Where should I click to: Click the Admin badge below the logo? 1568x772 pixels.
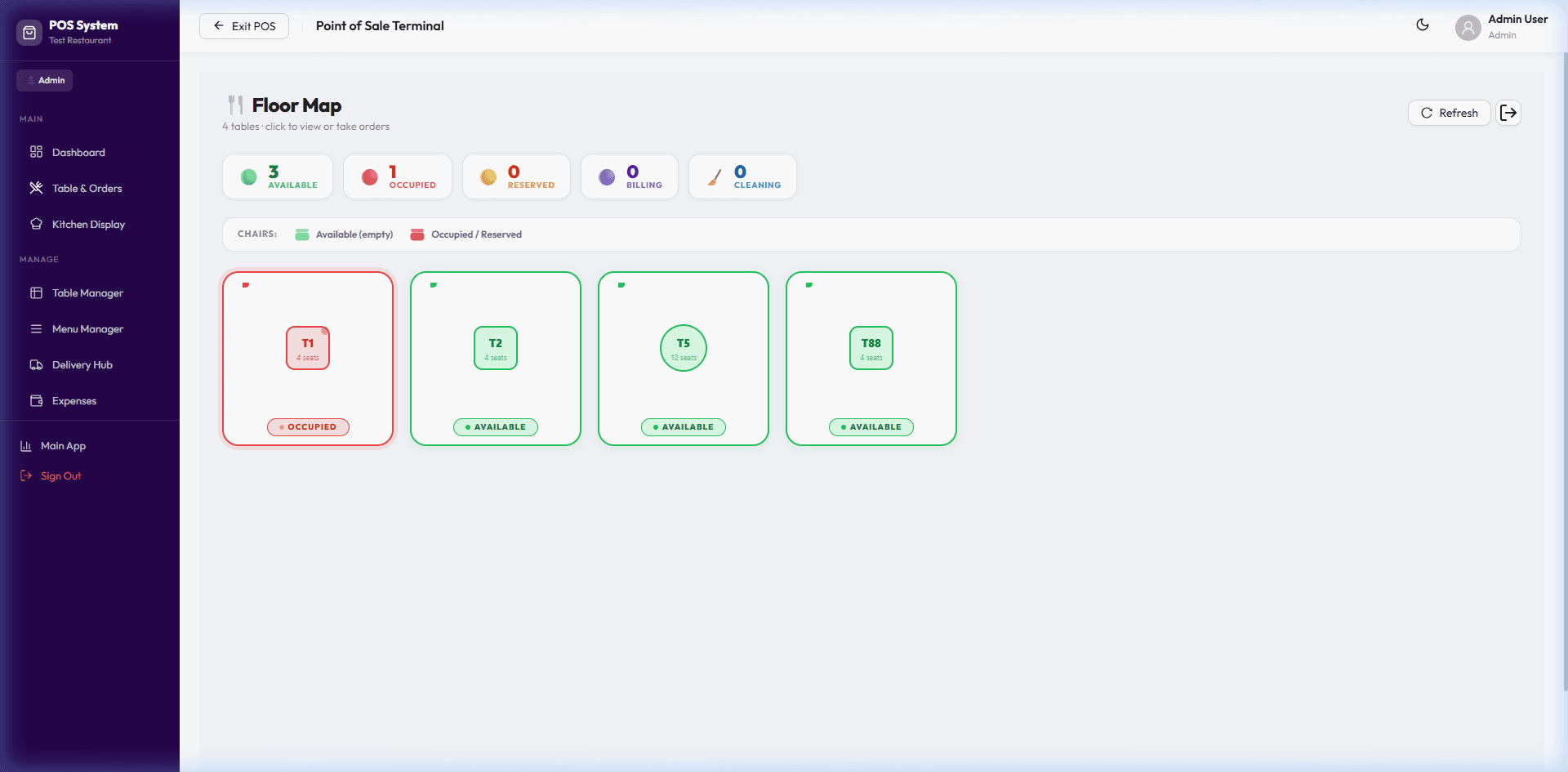pos(44,80)
